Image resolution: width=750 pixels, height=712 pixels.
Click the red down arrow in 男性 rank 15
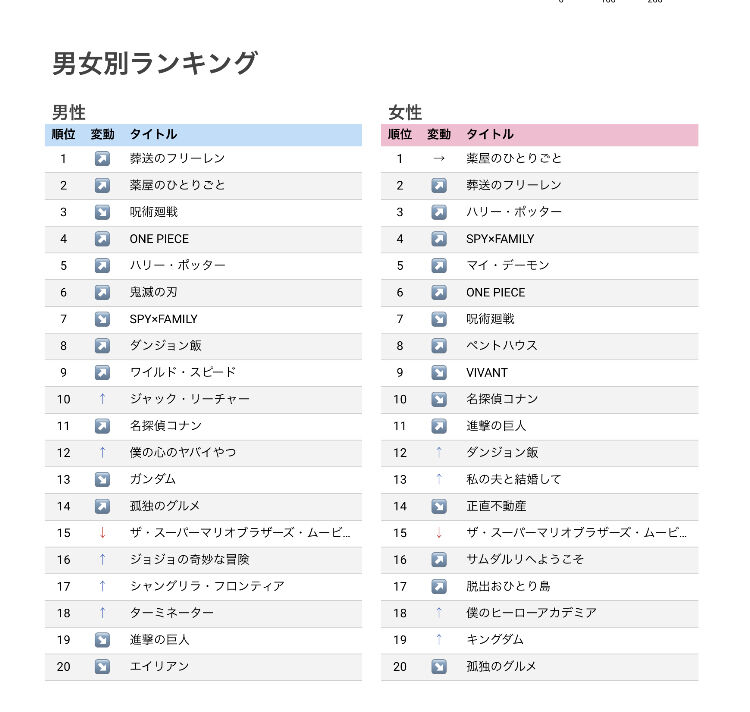102,533
